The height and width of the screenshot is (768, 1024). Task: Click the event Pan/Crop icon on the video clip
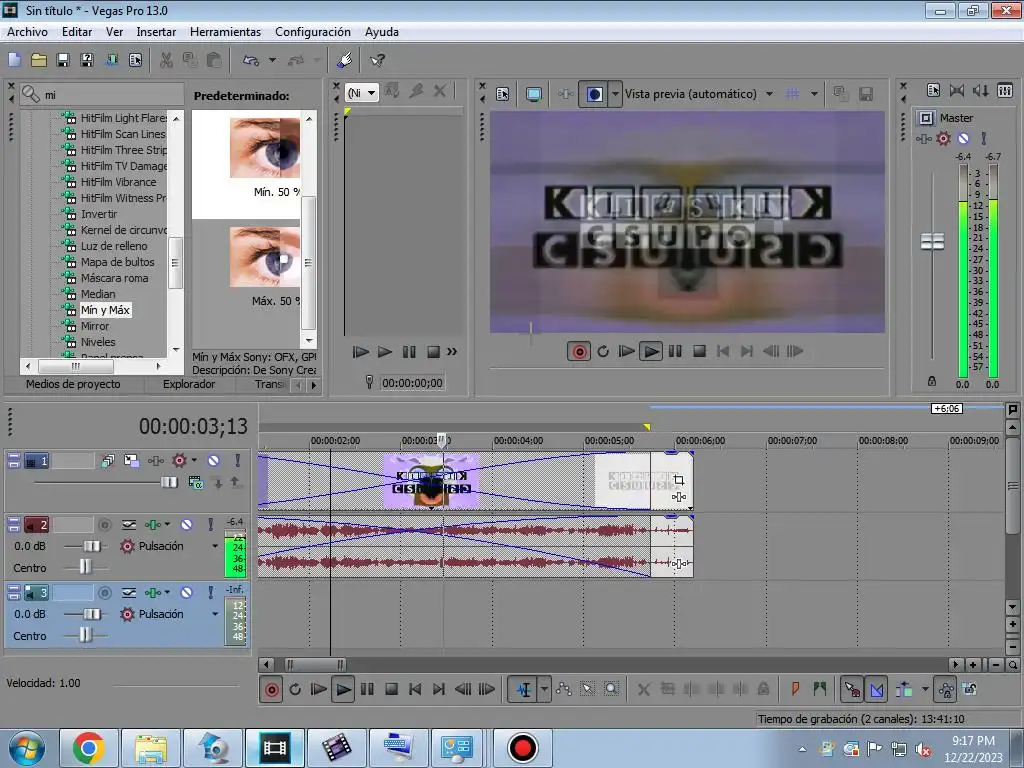[x=679, y=480]
